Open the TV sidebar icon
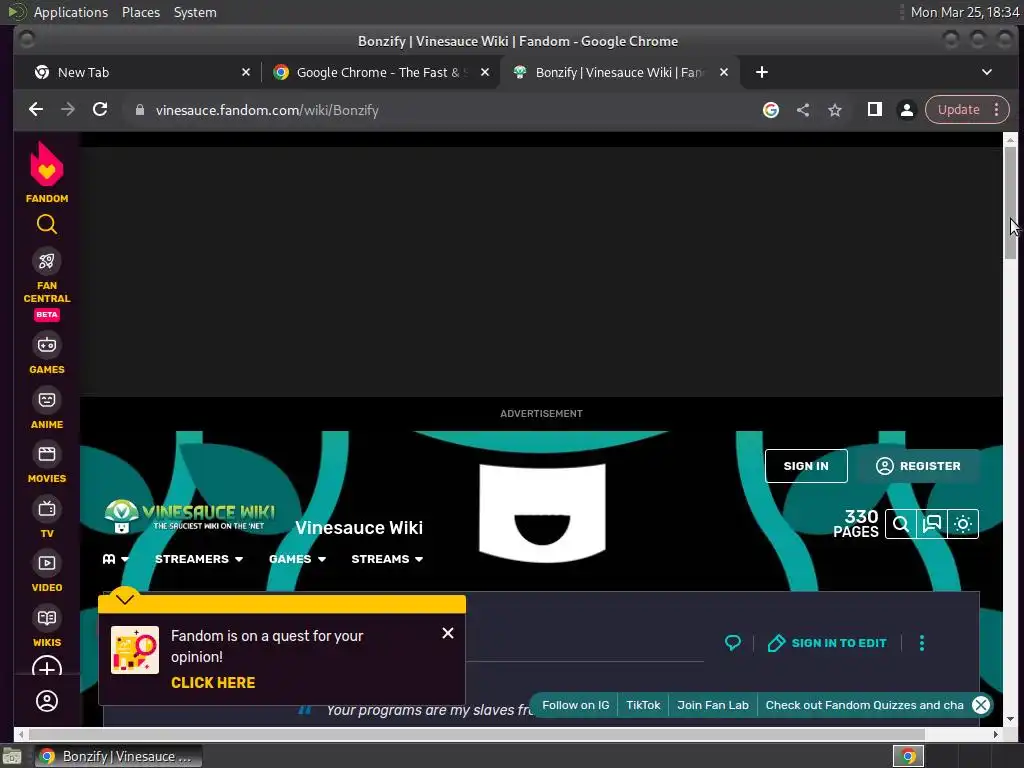 coord(46,509)
